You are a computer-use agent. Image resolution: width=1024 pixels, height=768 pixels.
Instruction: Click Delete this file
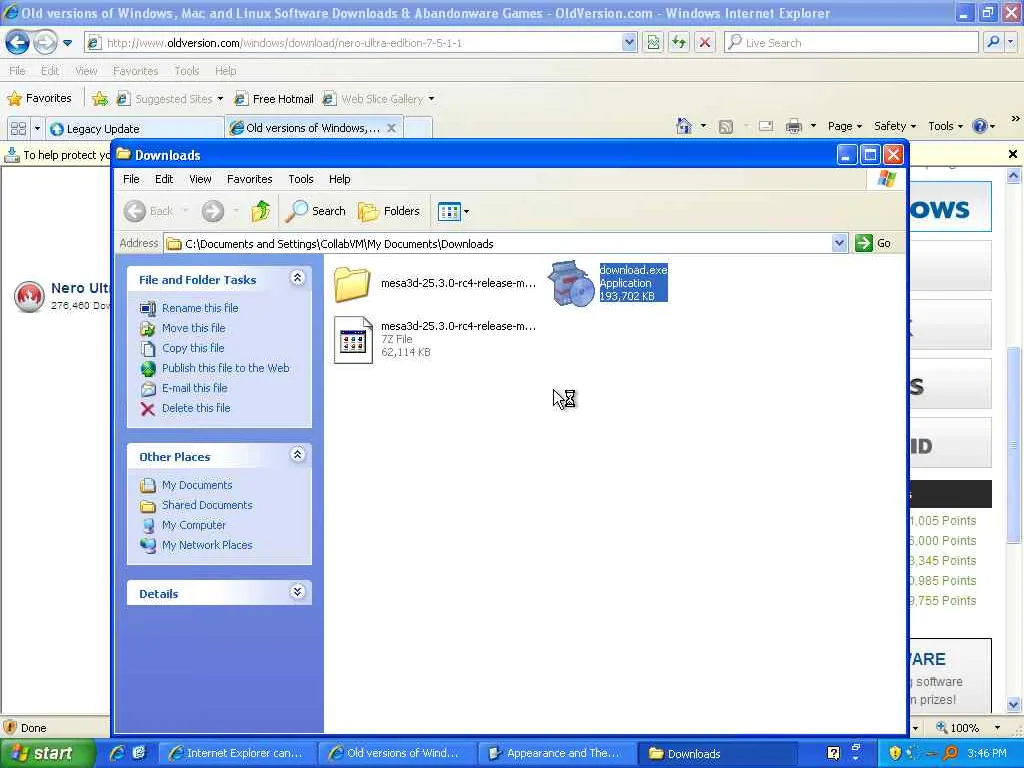coord(196,408)
